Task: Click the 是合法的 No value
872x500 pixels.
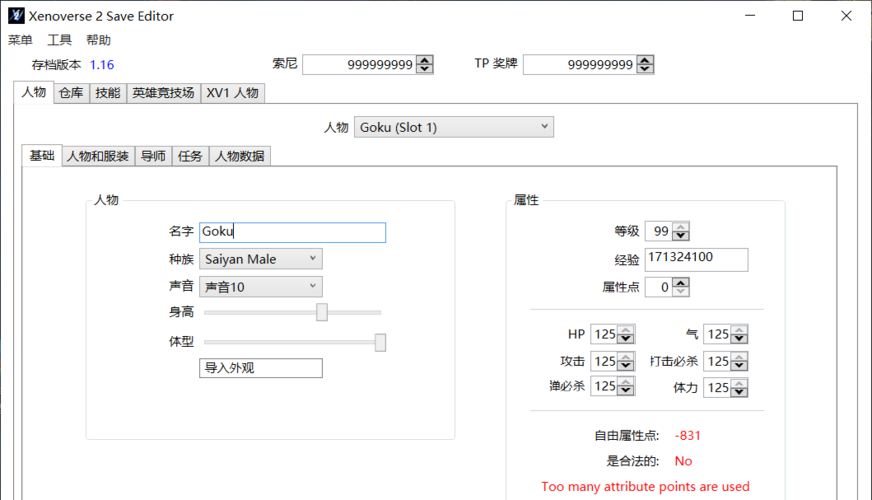Action: pos(683,461)
